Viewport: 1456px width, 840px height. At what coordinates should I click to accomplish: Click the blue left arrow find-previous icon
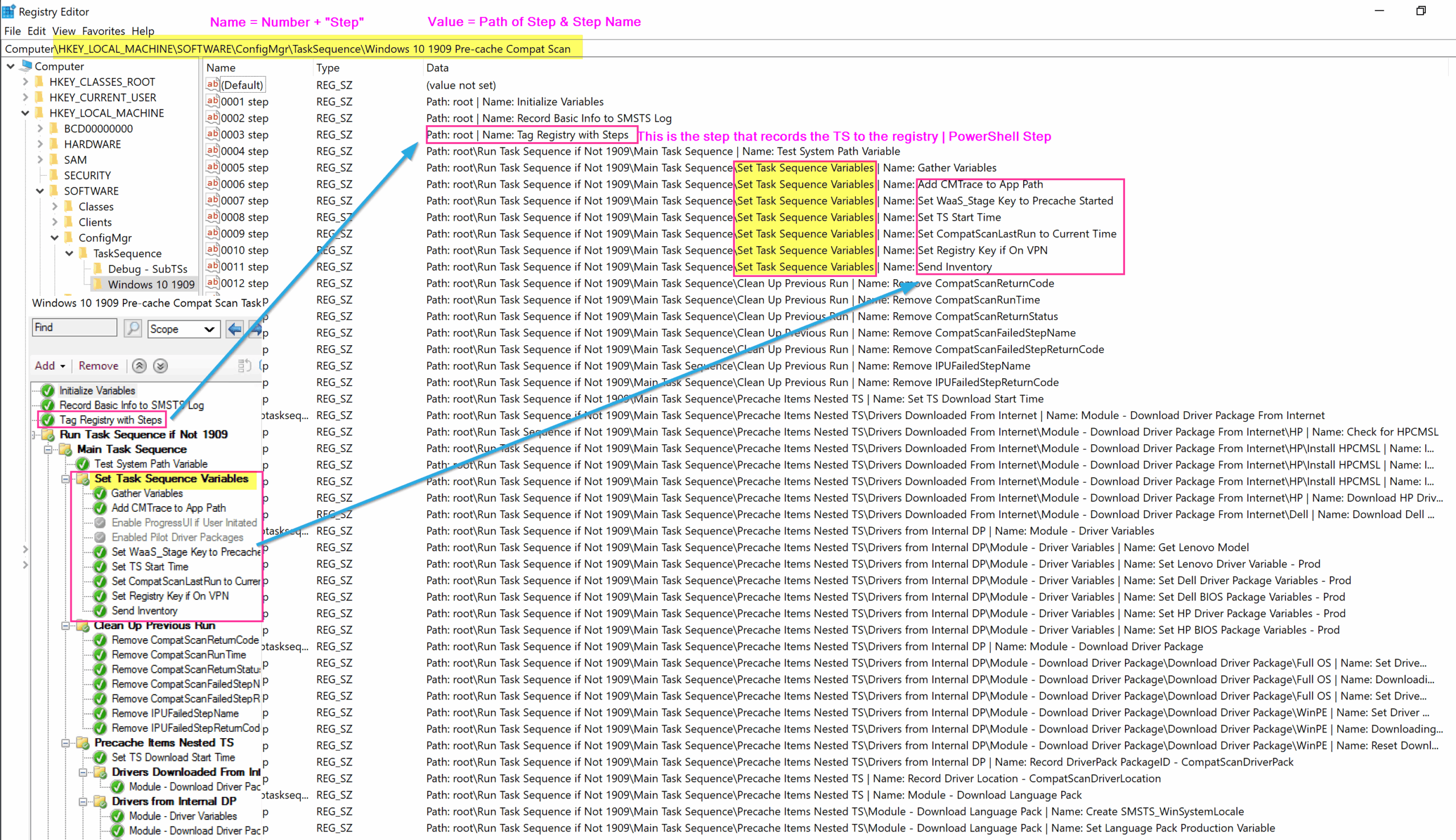(x=234, y=329)
